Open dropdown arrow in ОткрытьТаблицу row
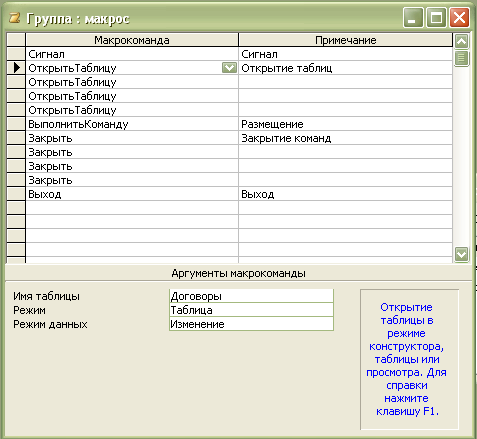The image size is (477, 439). 229,68
